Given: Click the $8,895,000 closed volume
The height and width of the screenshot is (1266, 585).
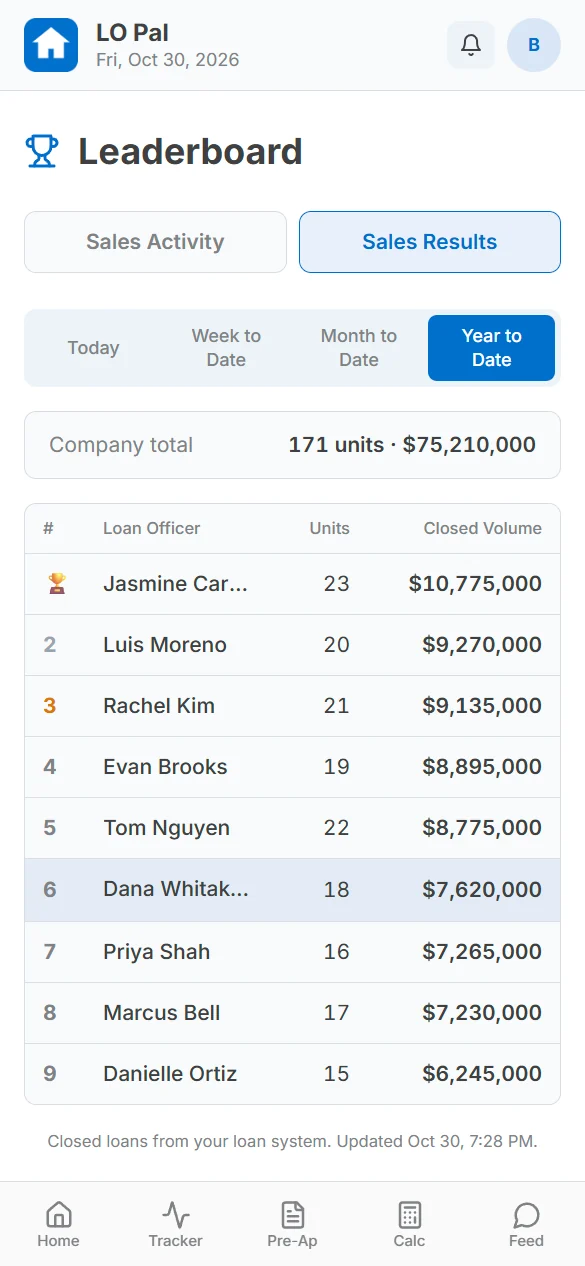Looking at the screenshot, I should 482,767.
